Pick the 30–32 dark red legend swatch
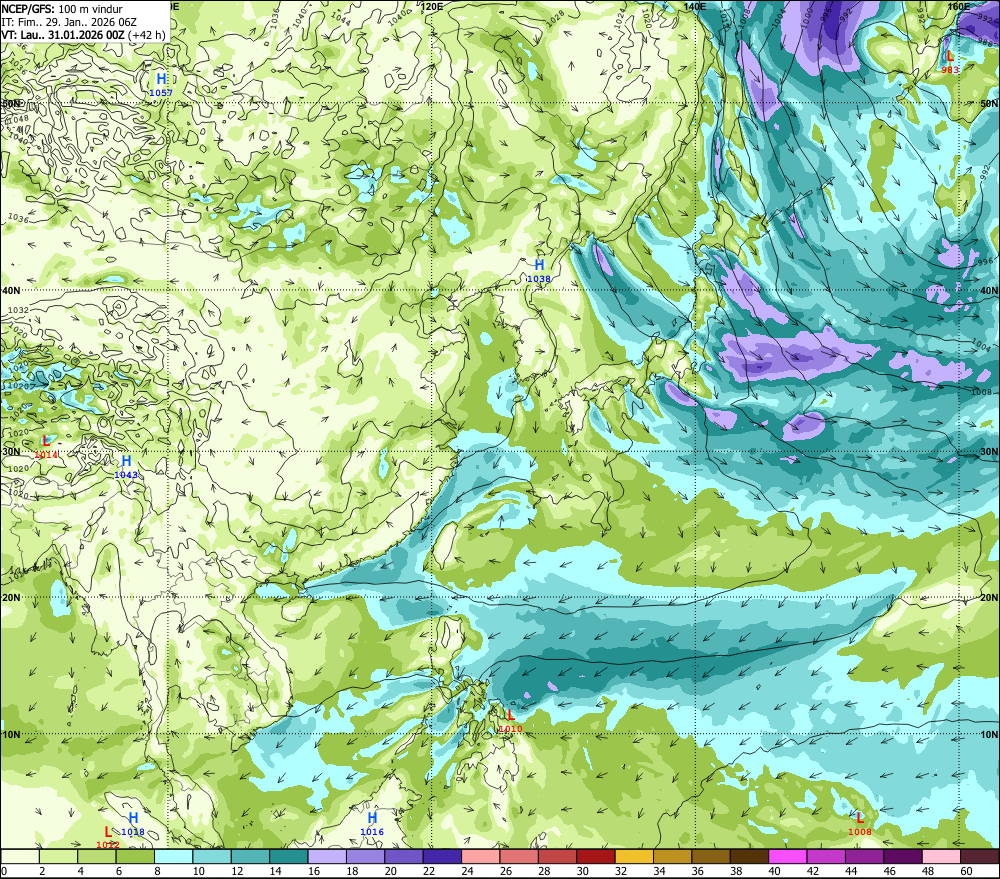The width and height of the screenshot is (1000, 879). coord(596,857)
